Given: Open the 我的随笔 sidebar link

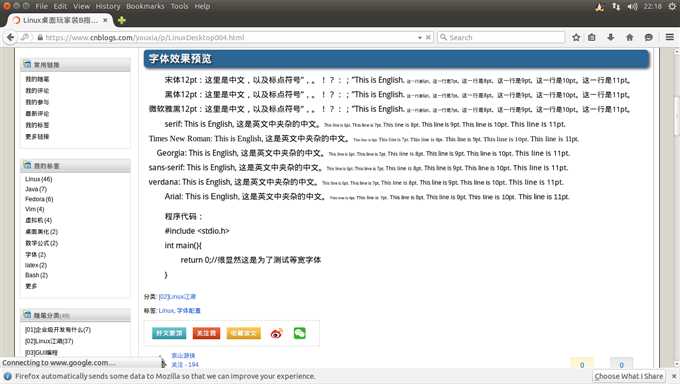Looking at the screenshot, I should (37, 79).
